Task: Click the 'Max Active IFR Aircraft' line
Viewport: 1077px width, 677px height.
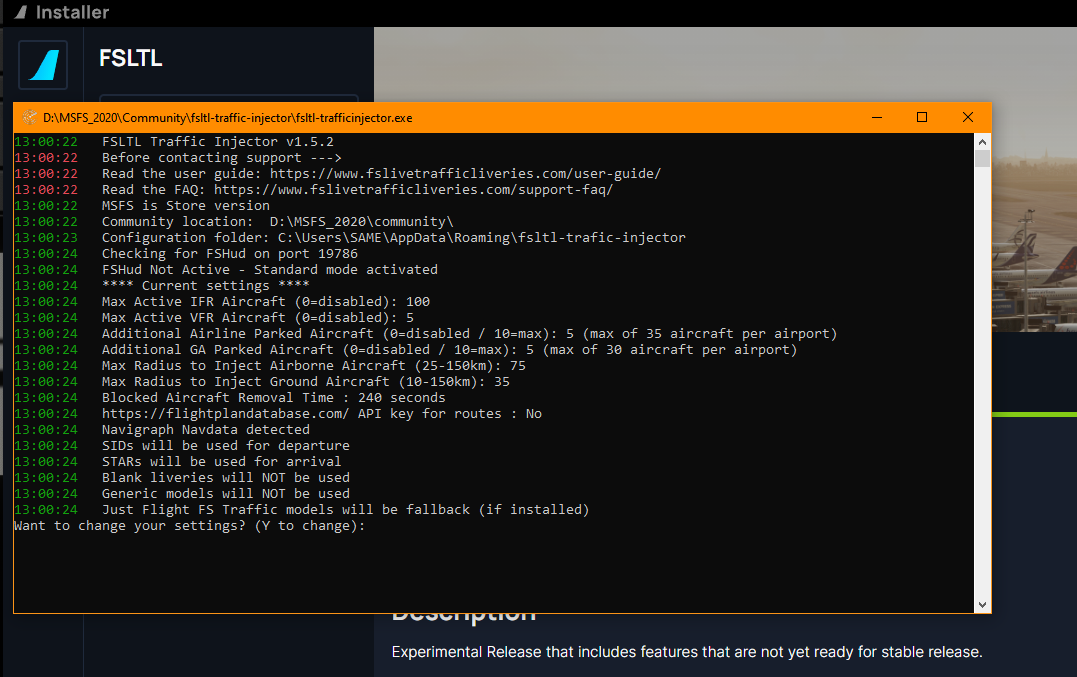Action: [266, 301]
